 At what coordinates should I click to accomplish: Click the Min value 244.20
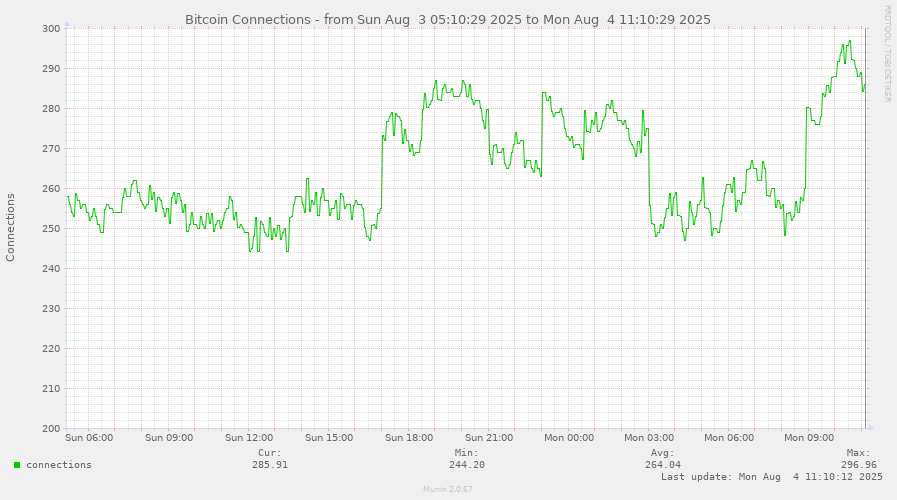tap(467, 465)
